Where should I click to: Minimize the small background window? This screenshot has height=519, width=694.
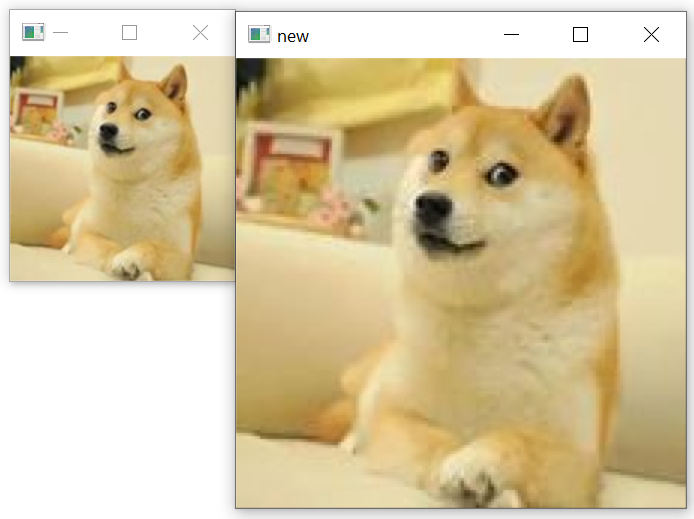(x=60, y=32)
